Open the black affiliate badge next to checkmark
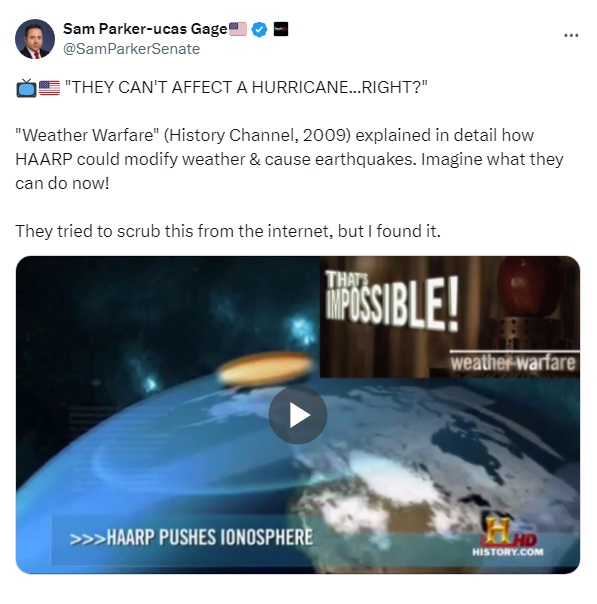 (281, 29)
